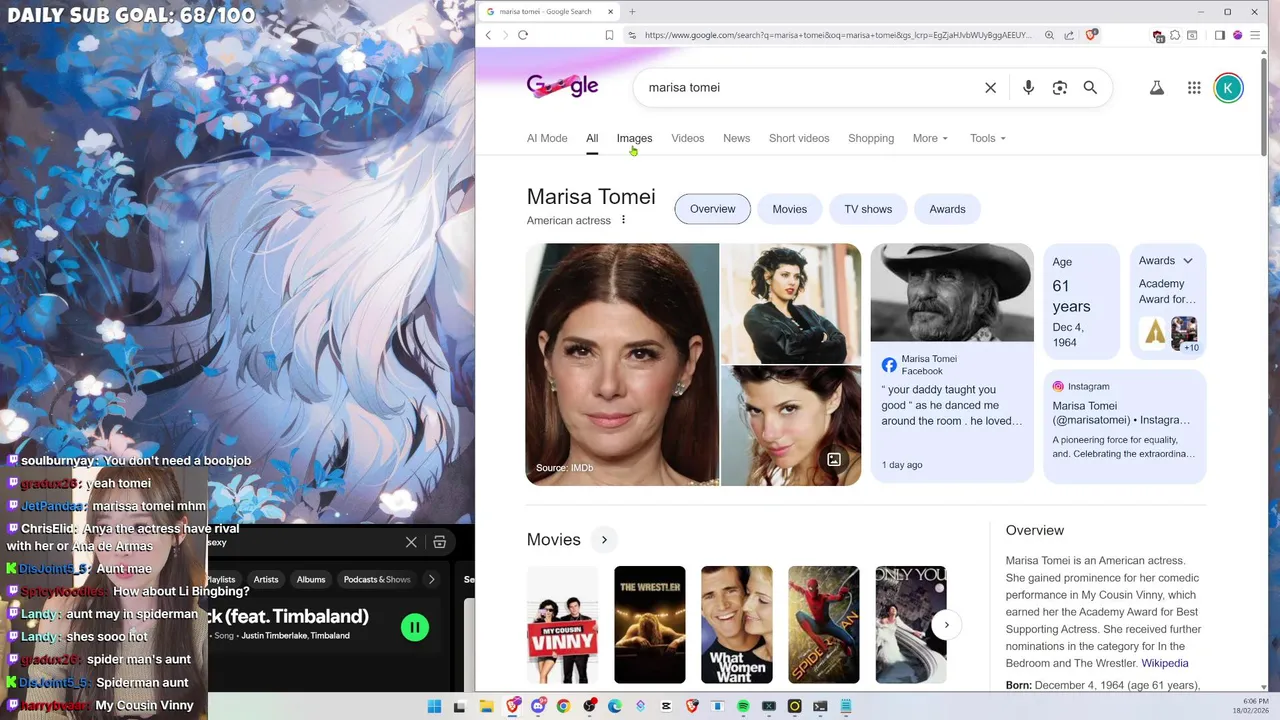Open Windows Start menu

(434, 706)
